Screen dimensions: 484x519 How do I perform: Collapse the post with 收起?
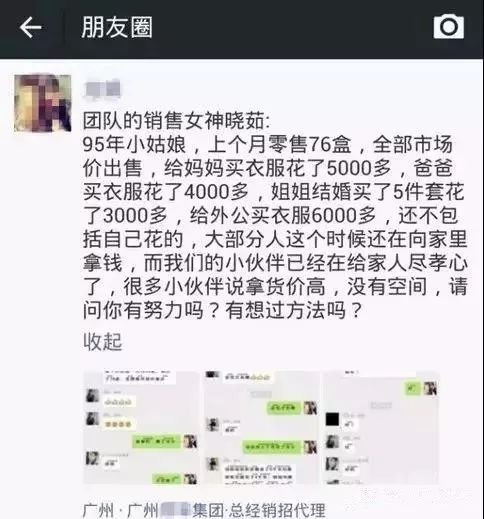pyautogui.click(x=103, y=342)
